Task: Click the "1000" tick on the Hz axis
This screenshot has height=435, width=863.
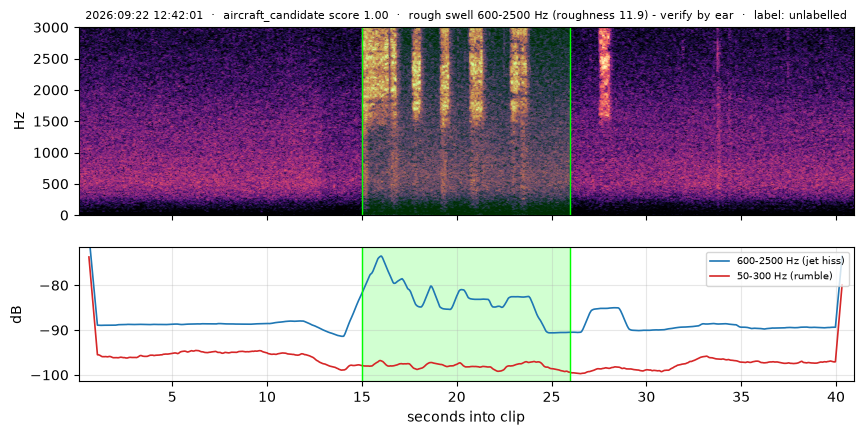Action: [53, 153]
